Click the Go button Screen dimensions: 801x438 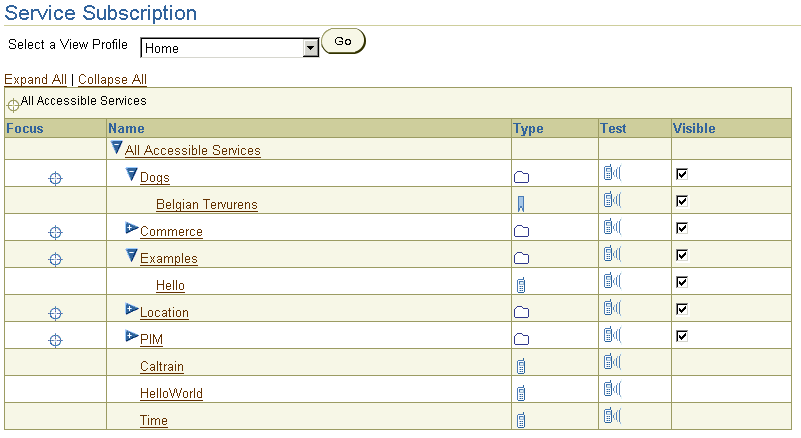pyautogui.click(x=343, y=41)
